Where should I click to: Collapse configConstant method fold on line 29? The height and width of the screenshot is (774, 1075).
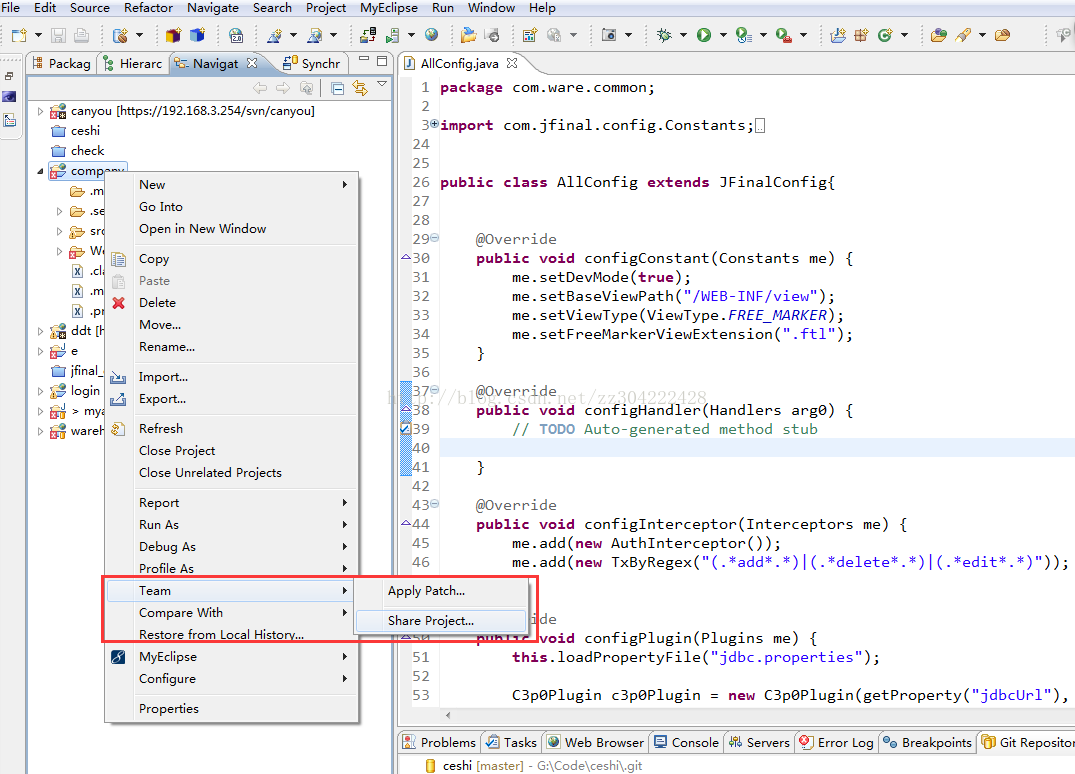click(x=434, y=238)
